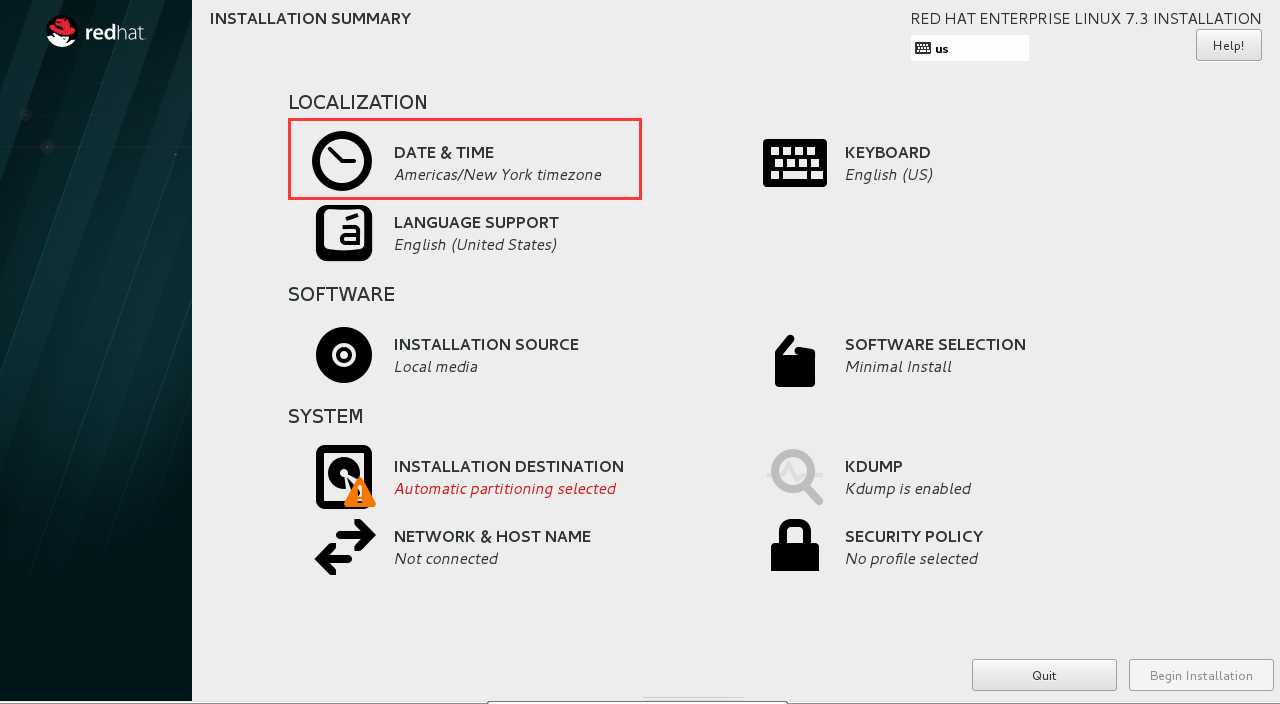Viewport: 1280px width, 704px height.
Task: Click the Begin Installation button
Action: [x=1201, y=675]
